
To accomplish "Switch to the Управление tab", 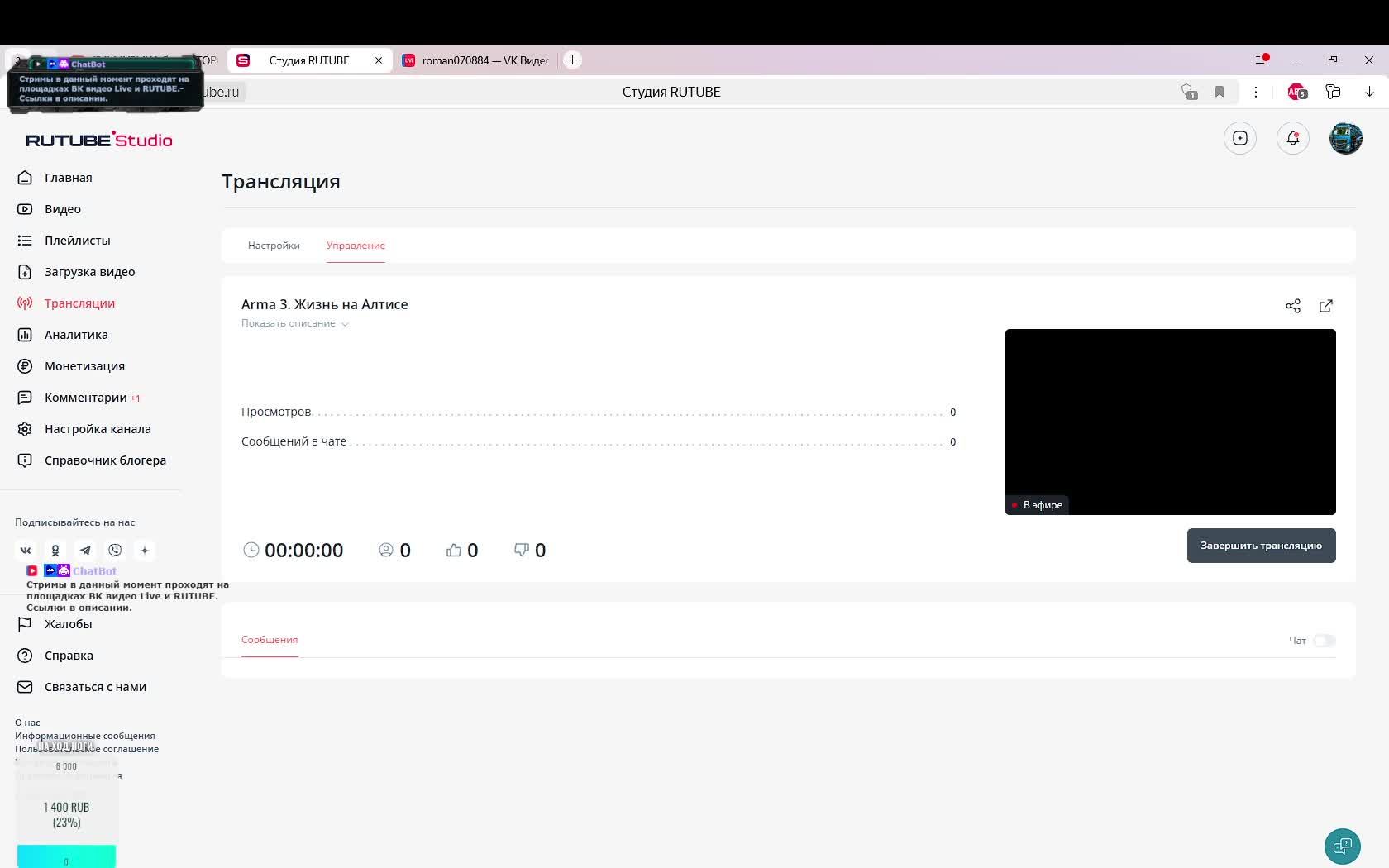I will click(x=356, y=246).
